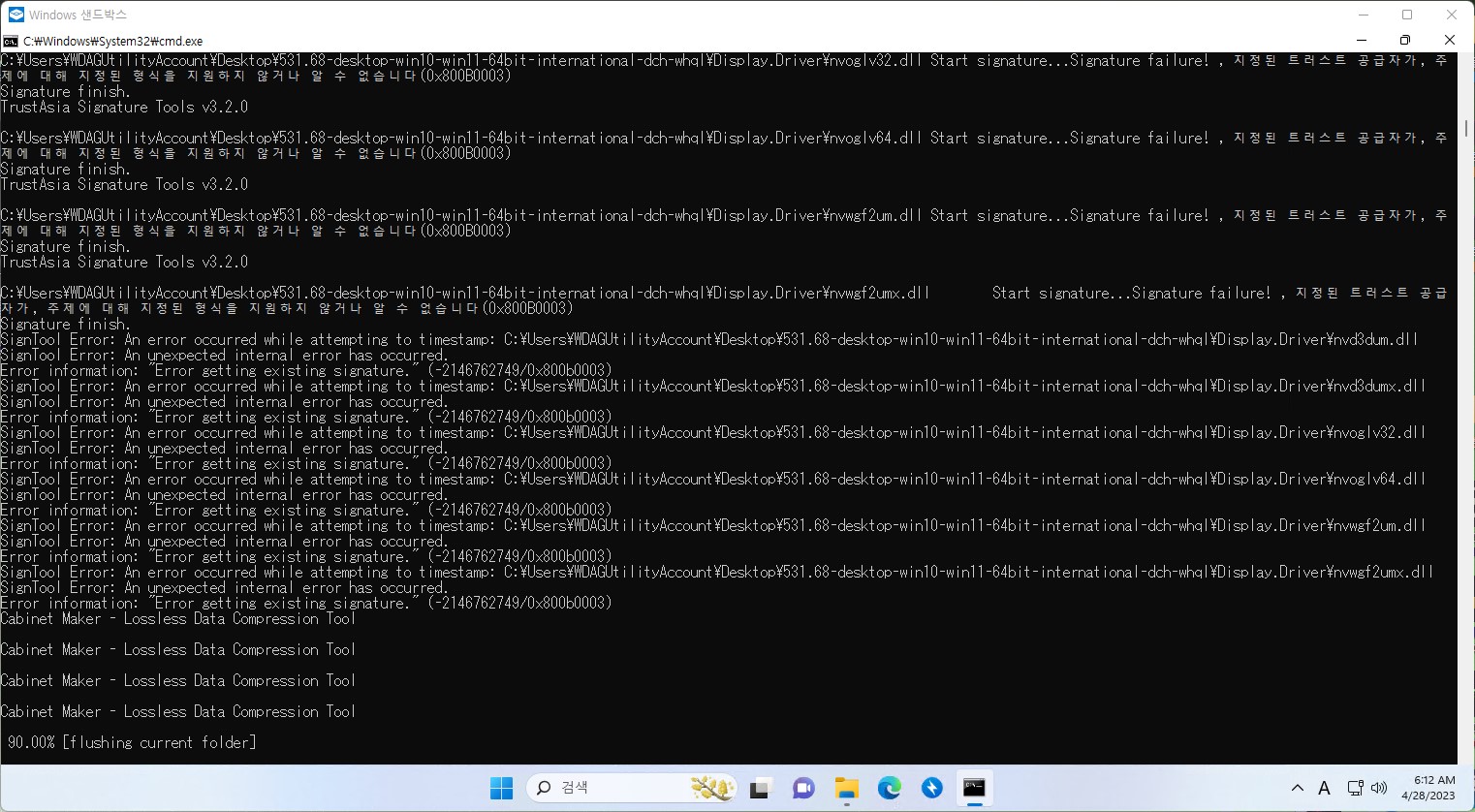This screenshot has height=812, width=1475.
Task: Minimize the cmd.exe window
Action: click(x=1362, y=41)
